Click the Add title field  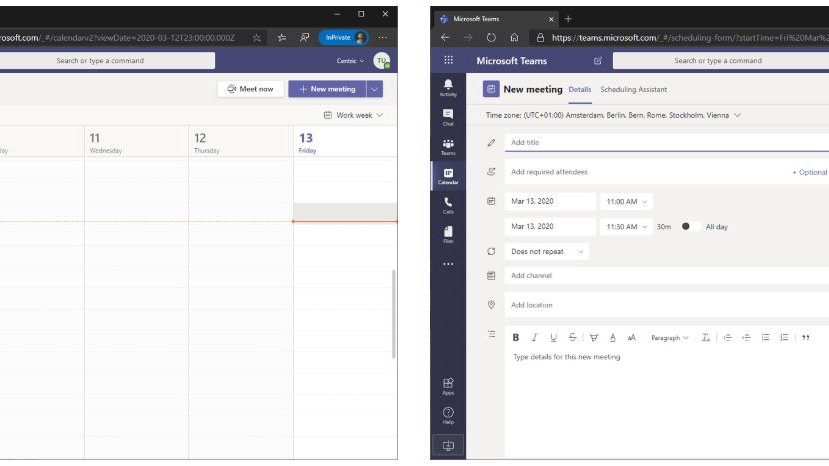point(667,142)
